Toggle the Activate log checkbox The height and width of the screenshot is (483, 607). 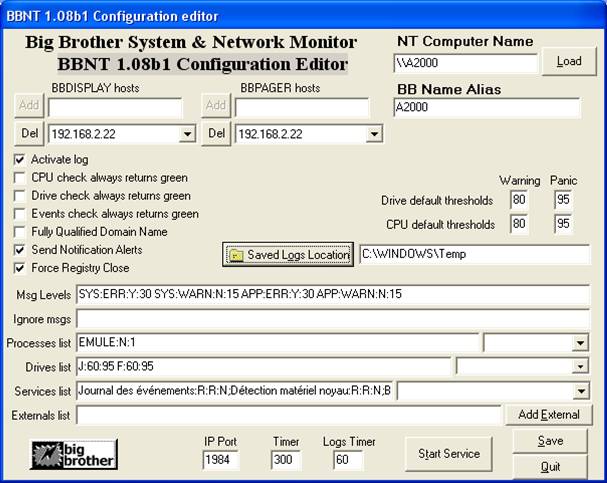(21, 160)
